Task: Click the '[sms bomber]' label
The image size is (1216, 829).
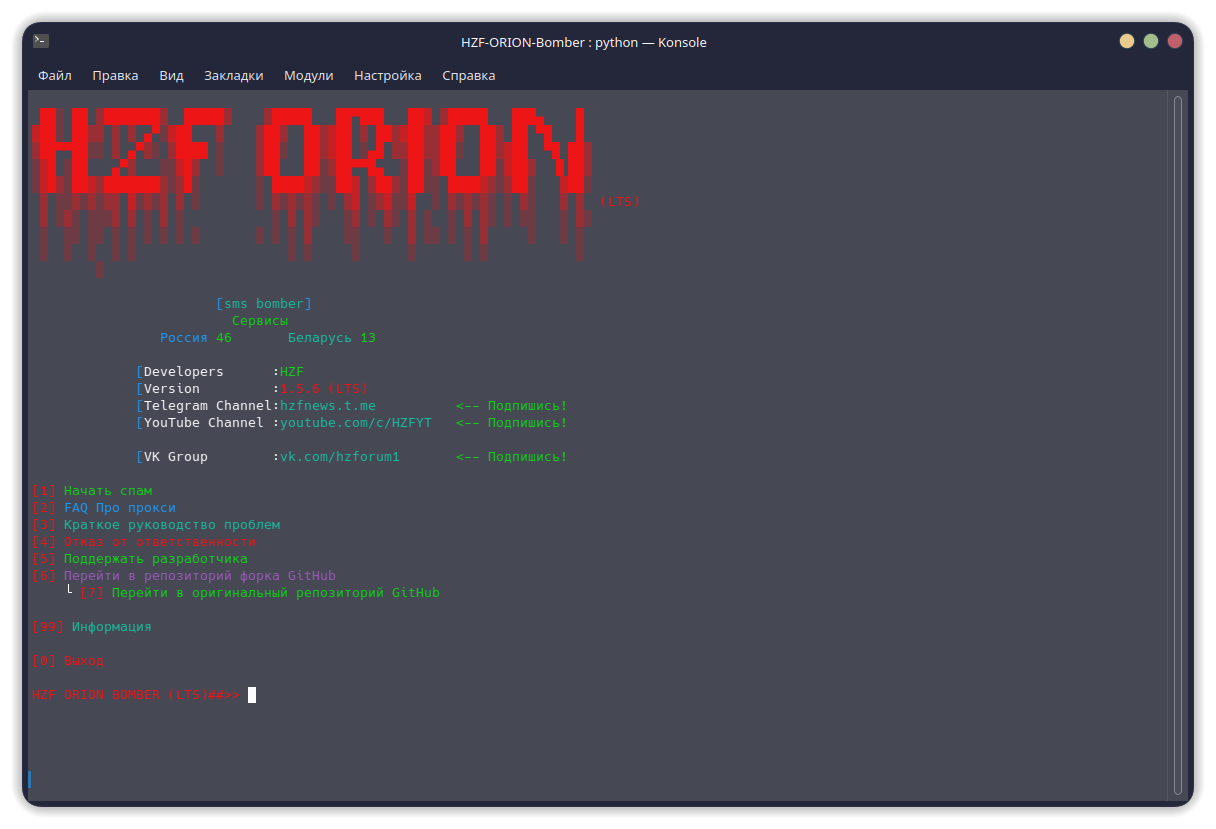Action: pos(264,303)
